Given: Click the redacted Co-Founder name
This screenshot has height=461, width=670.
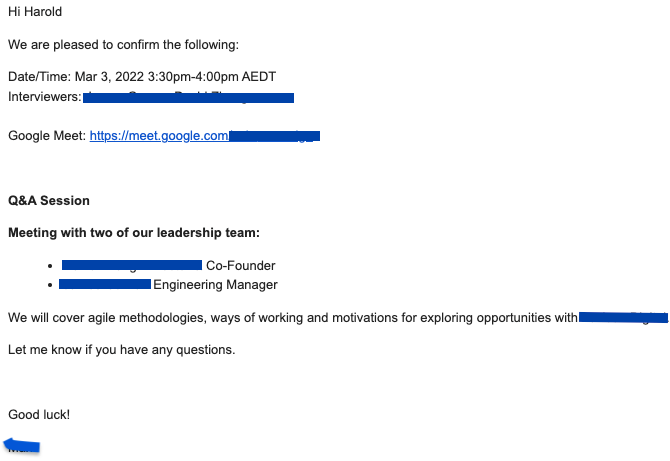Looking at the screenshot, I should [x=132, y=265].
